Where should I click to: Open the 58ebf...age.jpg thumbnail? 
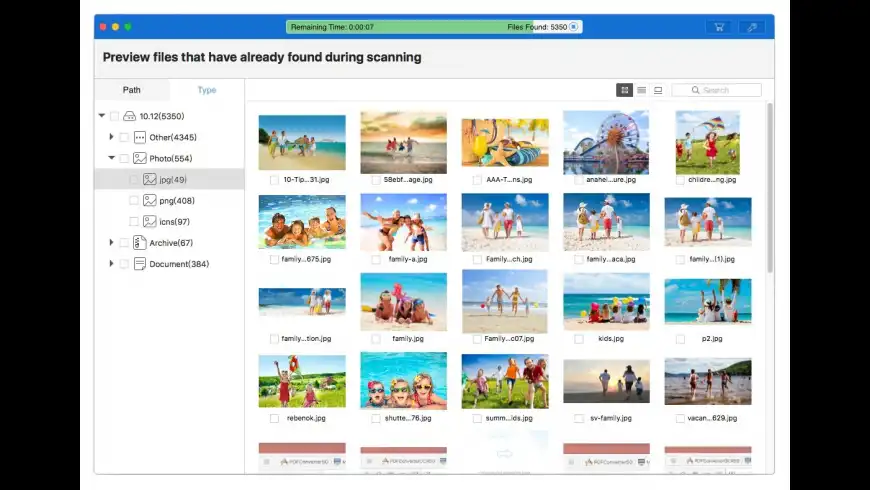pyautogui.click(x=403, y=142)
